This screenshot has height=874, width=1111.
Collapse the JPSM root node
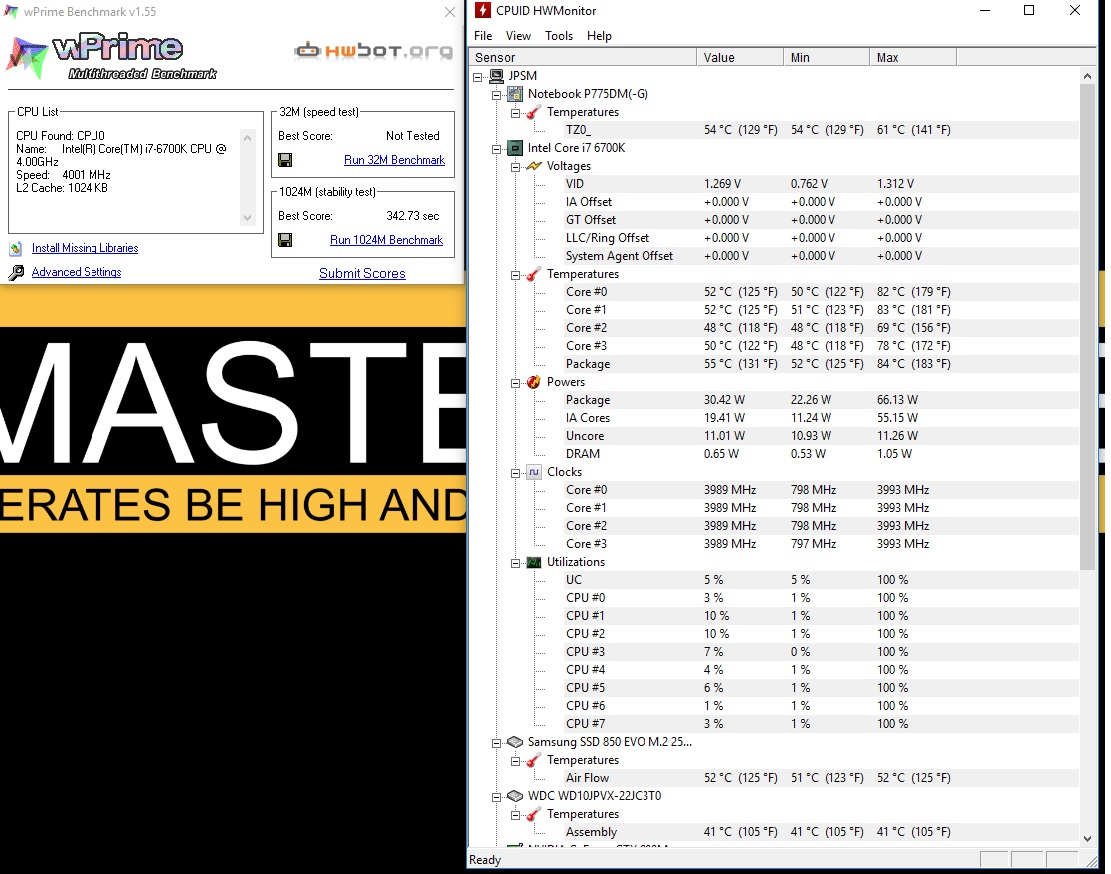pos(478,76)
